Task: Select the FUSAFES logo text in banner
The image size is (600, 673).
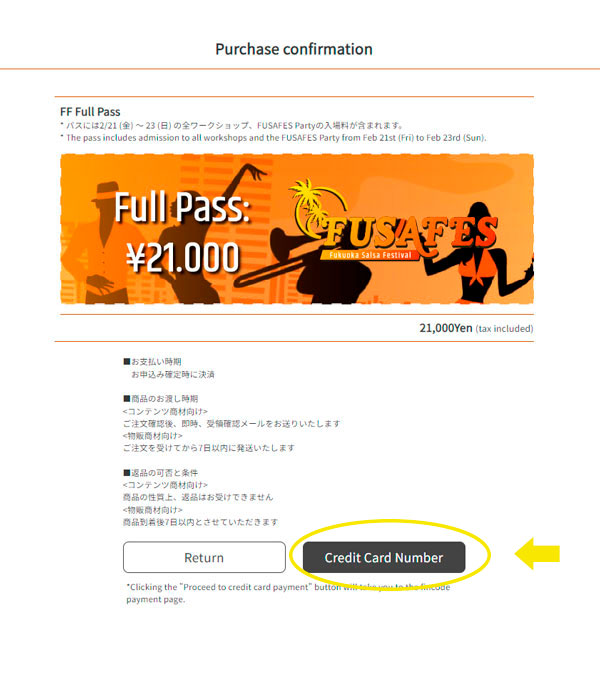Action: [x=410, y=233]
